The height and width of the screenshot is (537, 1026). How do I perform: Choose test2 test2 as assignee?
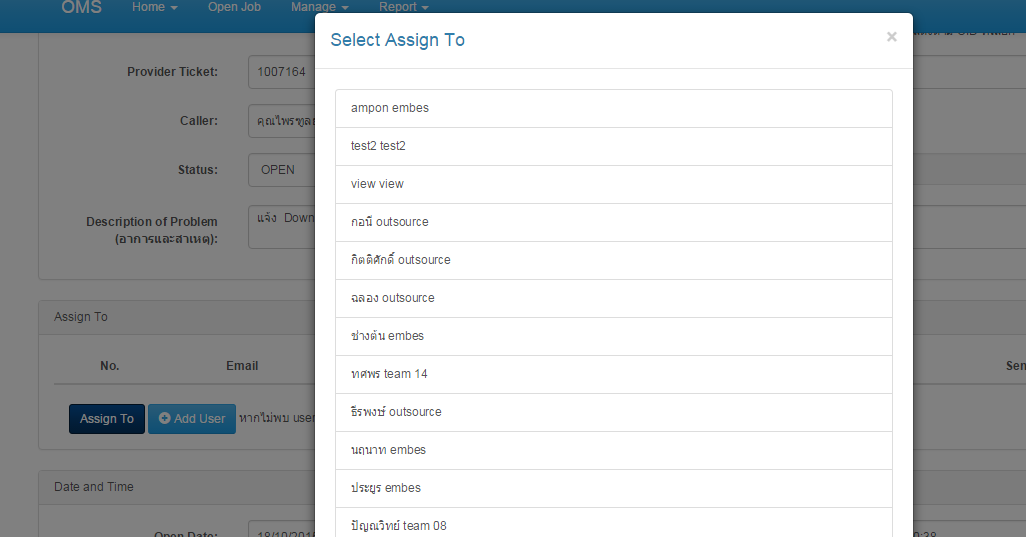coord(614,147)
